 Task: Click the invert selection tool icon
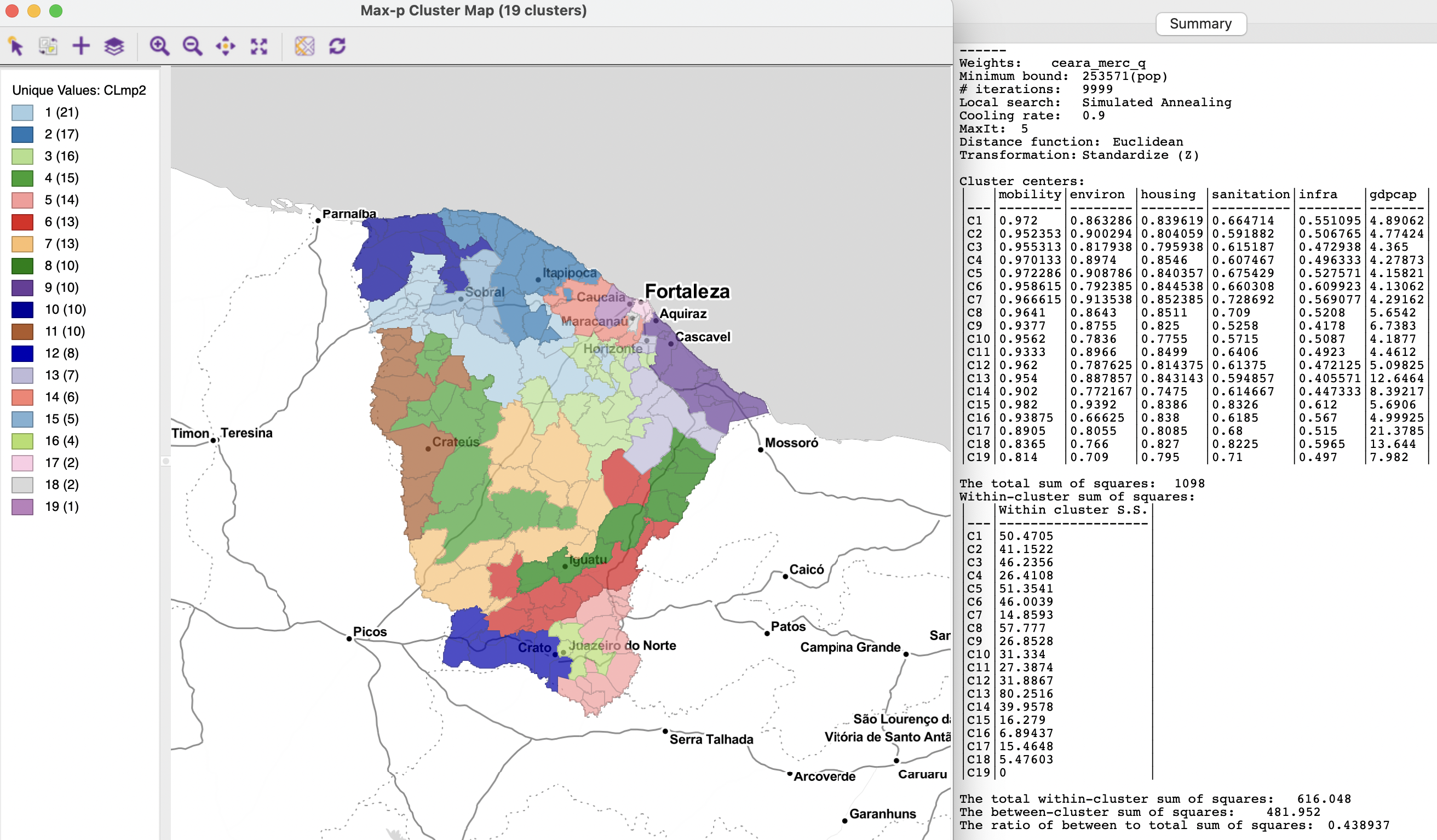(49, 46)
